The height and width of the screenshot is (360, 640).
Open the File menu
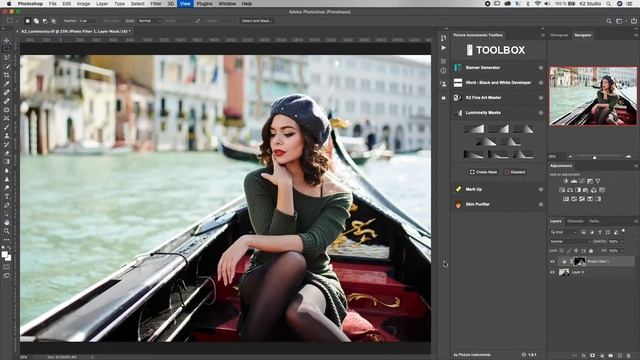(x=53, y=4)
